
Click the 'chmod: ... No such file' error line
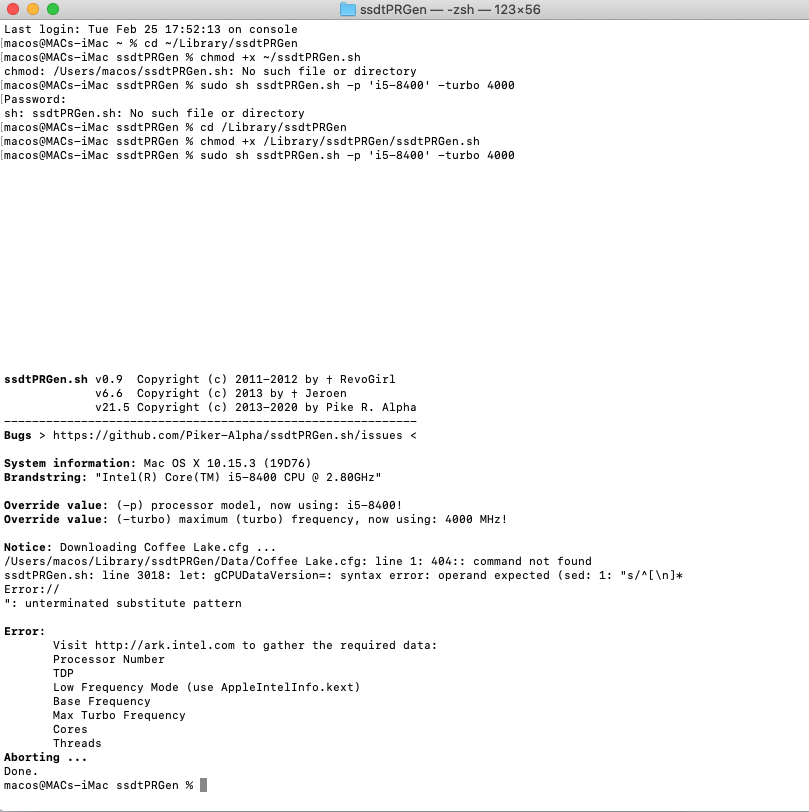[210, 72]
